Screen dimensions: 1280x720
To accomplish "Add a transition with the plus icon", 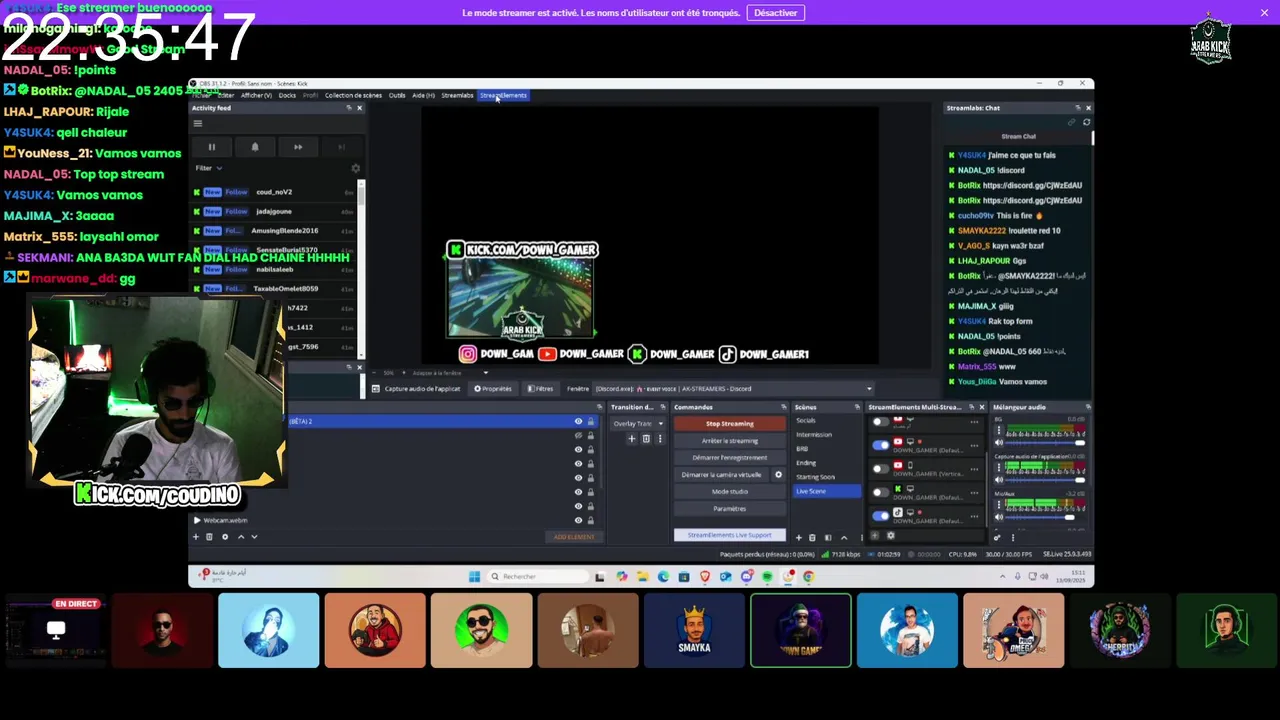I will pos(632,439).
